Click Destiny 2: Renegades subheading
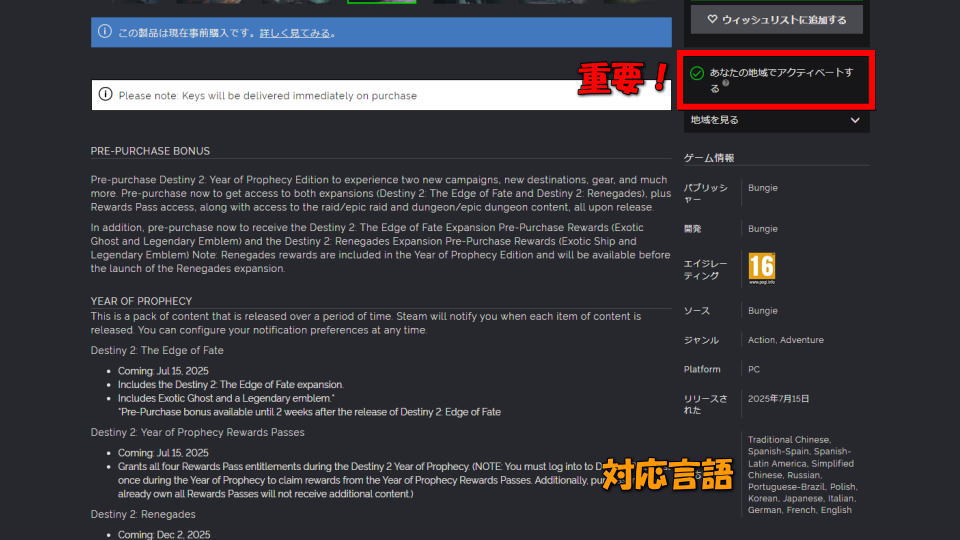This screenshot has height=540, width=960. coord(143,514)
